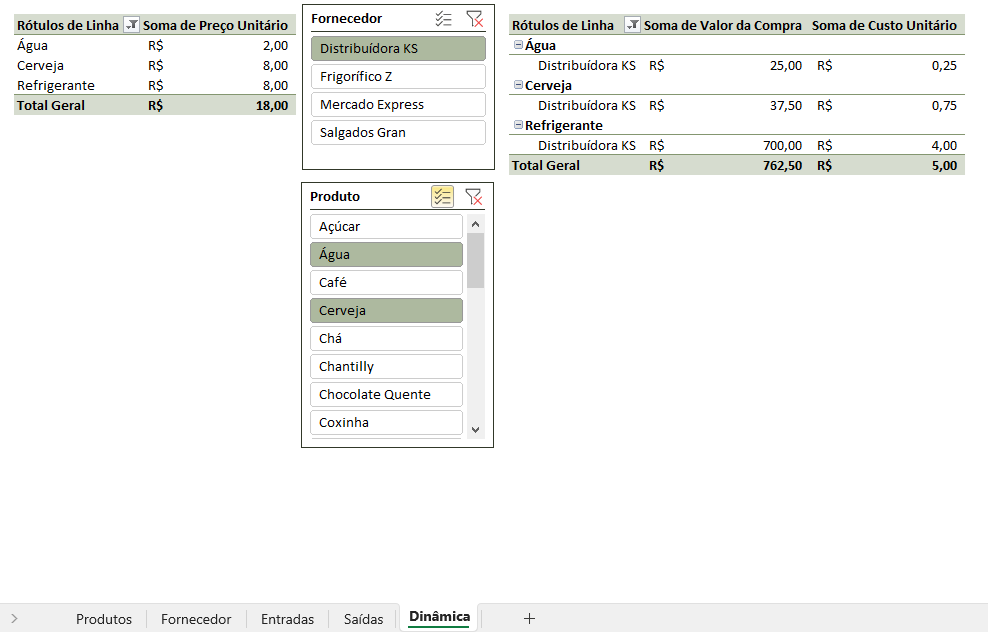Open the Saídas sheet tab
988x632 pixels.
pos(364,619)
